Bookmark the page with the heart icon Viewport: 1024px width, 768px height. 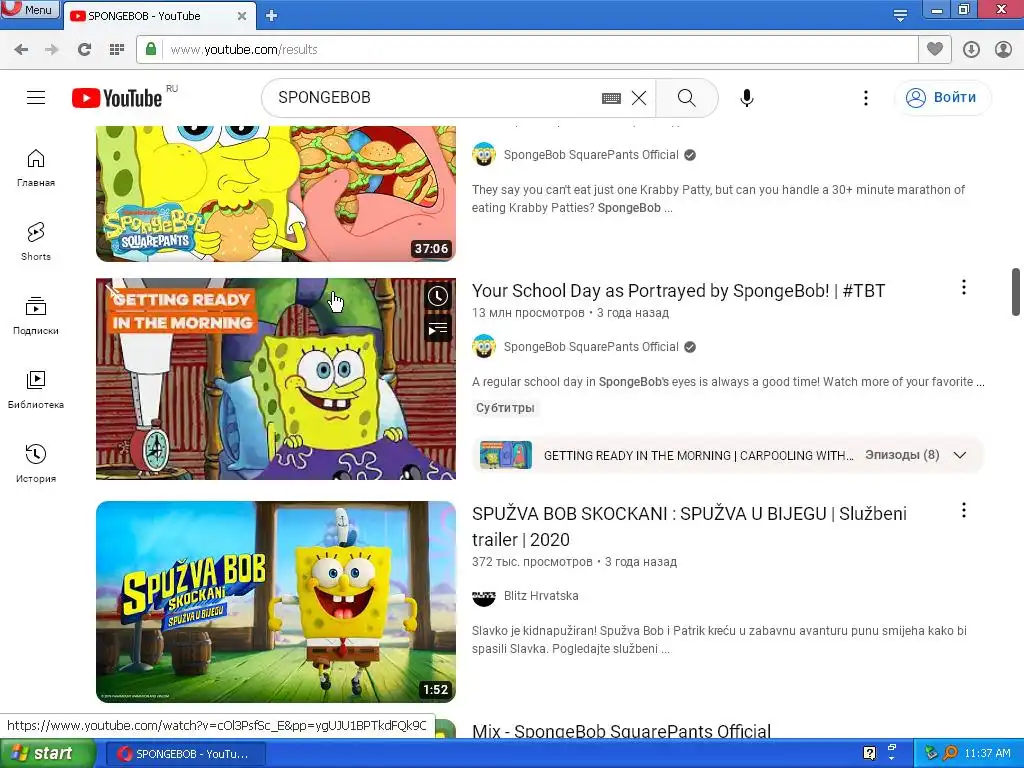click(935, 49)
